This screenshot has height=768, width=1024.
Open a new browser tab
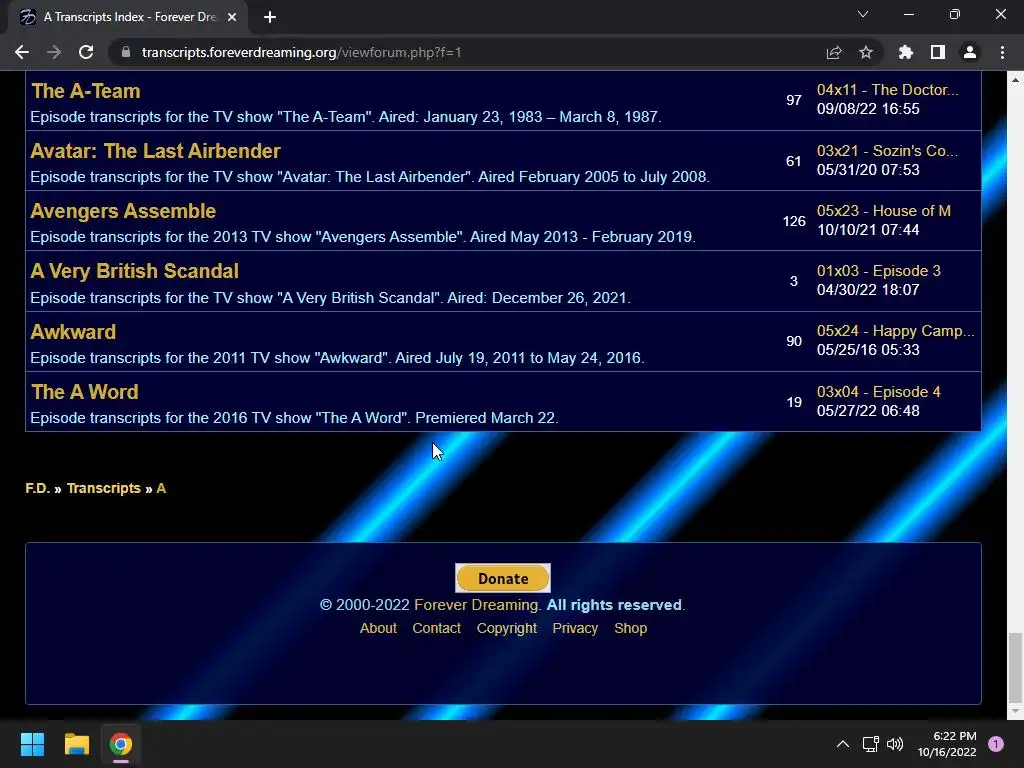[x=270, y=17]
